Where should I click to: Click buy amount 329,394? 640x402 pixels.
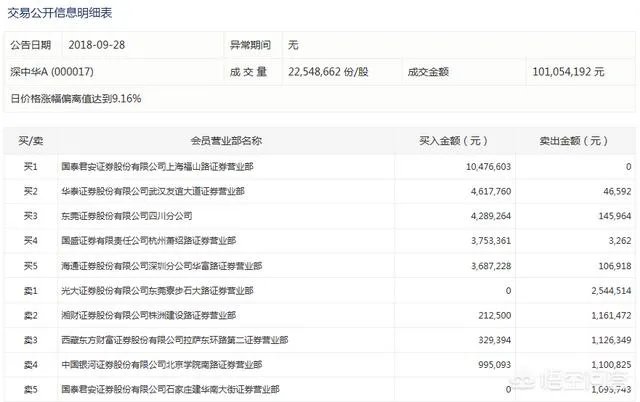495,340
